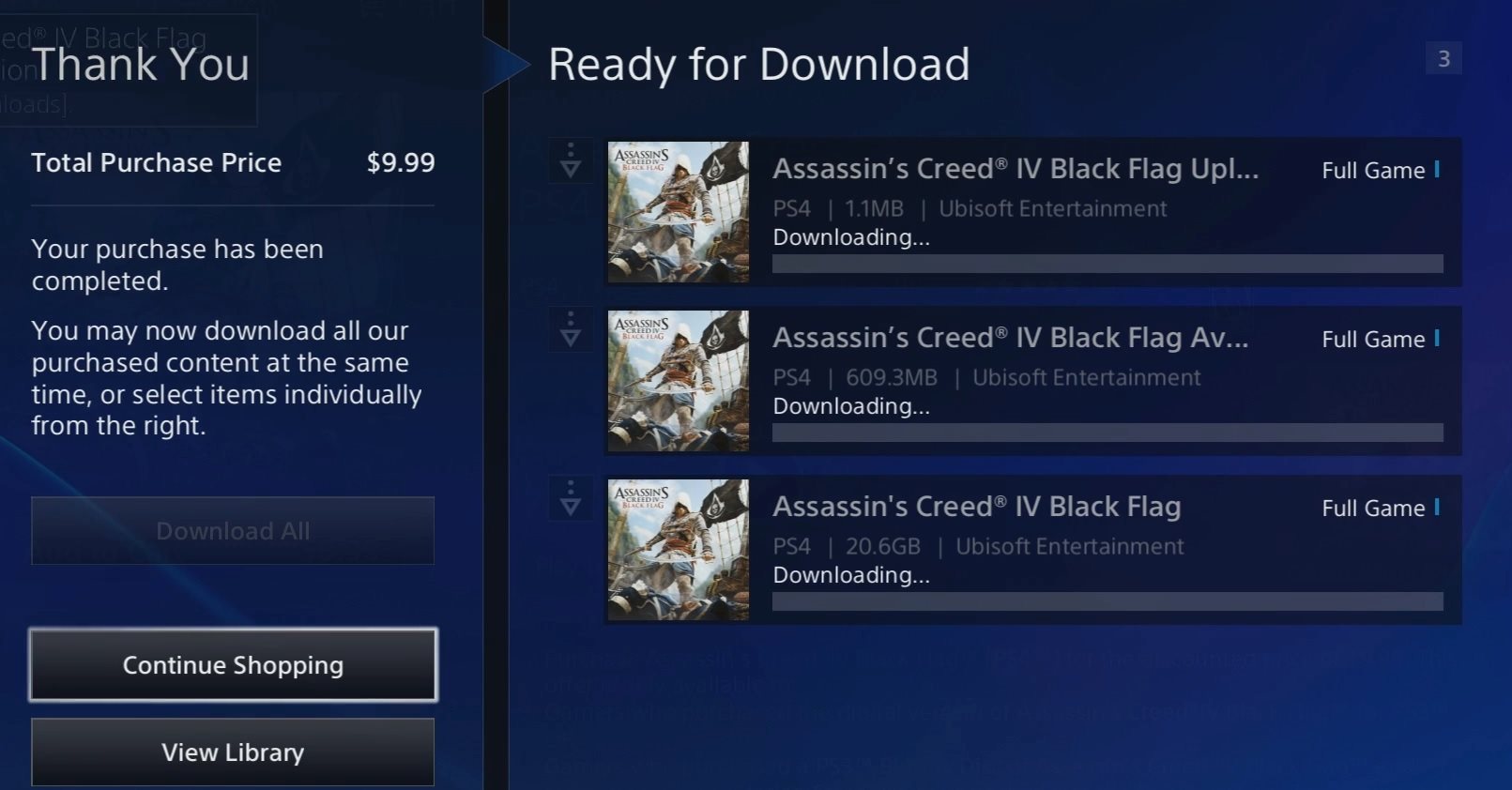Select Assassin's Creed IV Black Flag Upl... title
The width and height of the screenshot is (1512, 790).
1016,169
